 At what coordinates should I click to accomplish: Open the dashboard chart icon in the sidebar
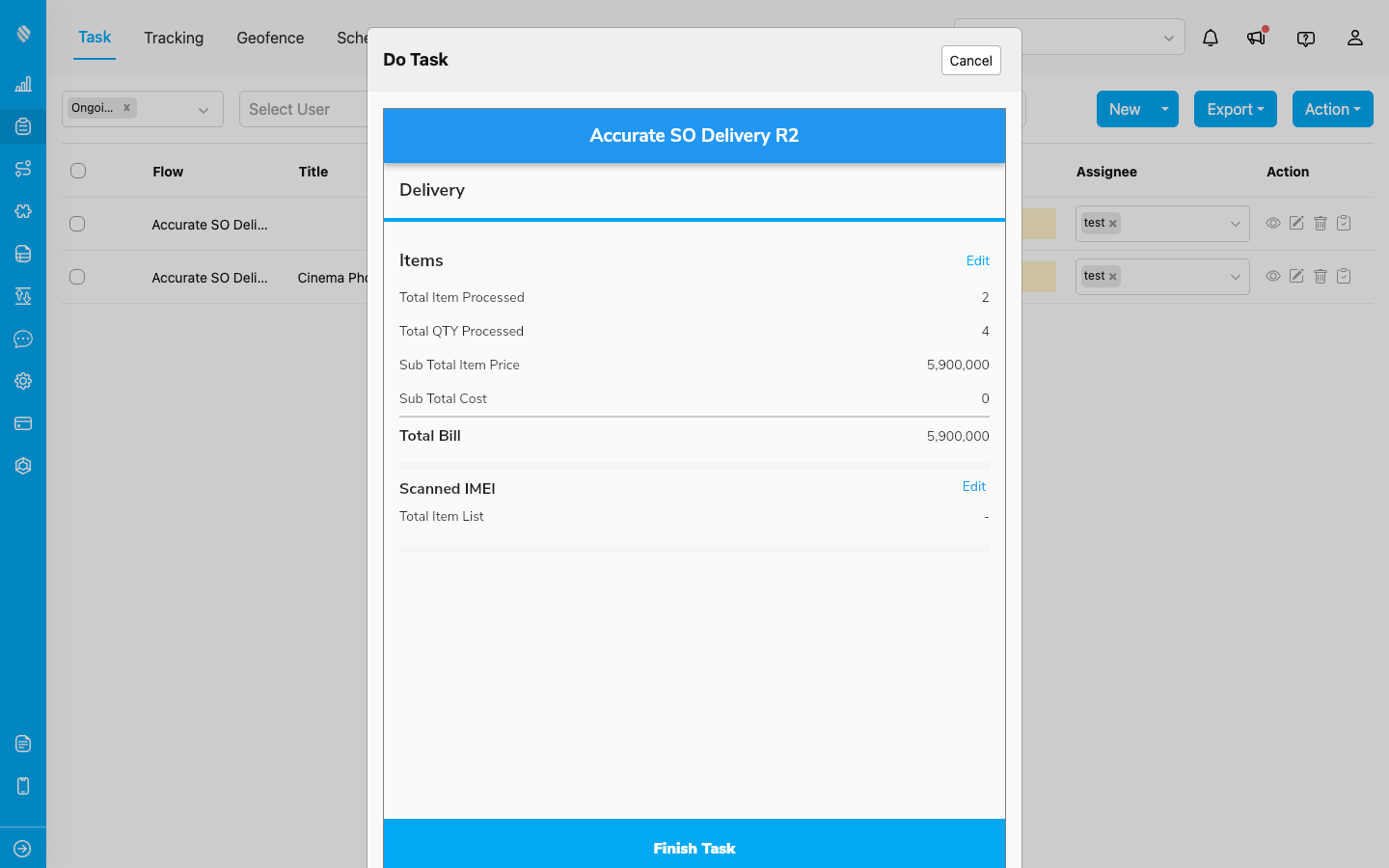(23, 84)
